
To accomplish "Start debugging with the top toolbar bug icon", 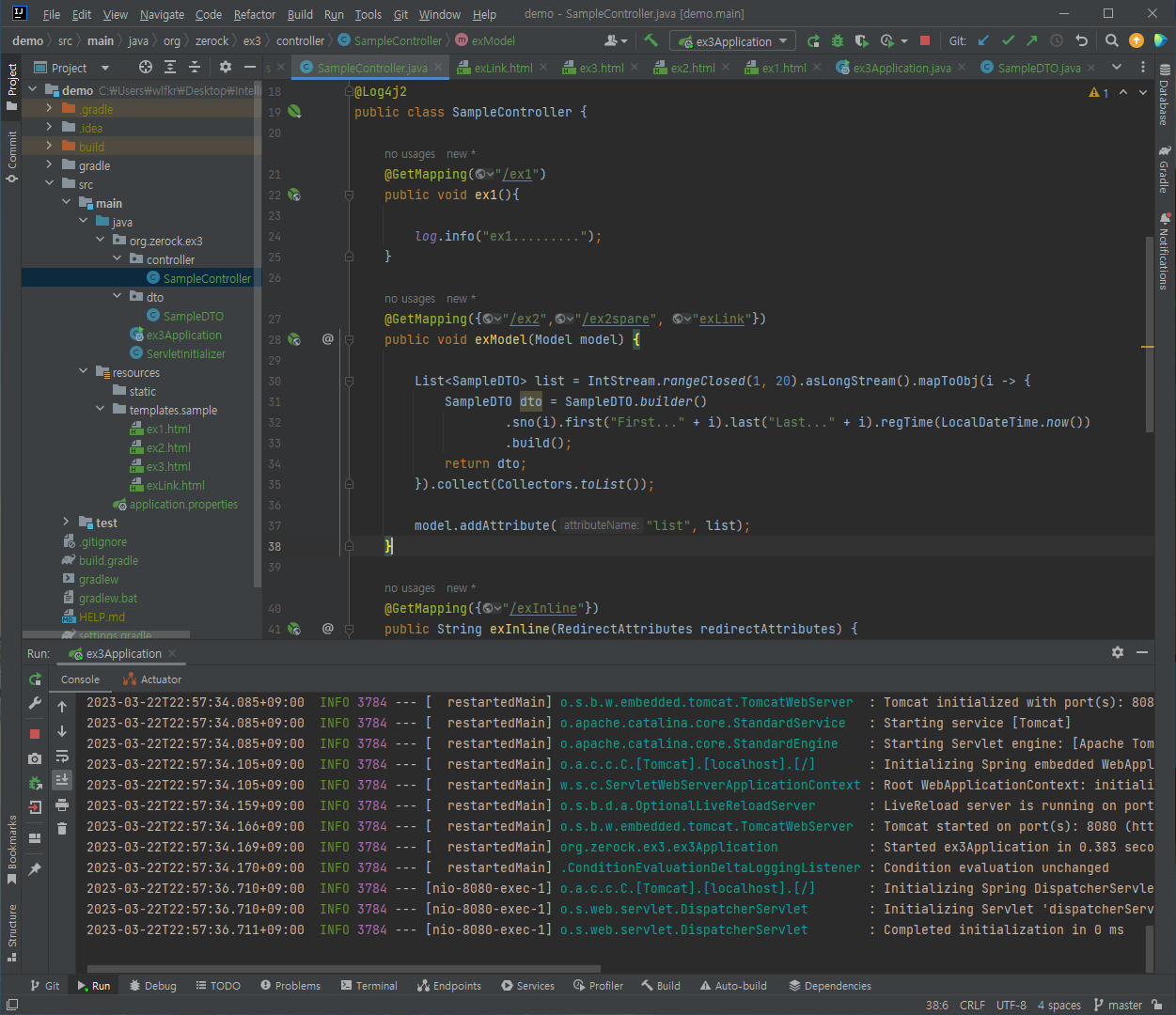I will tap(838, 40).
